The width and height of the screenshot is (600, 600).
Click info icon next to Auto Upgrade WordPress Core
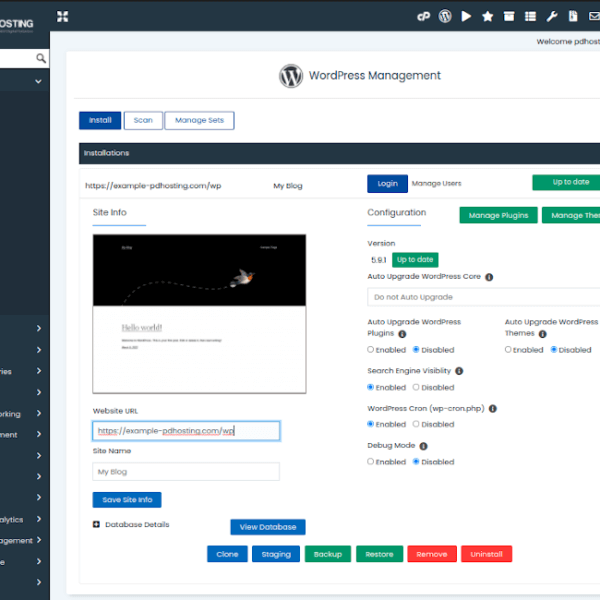pyautogui.click(x=489, y=277)
